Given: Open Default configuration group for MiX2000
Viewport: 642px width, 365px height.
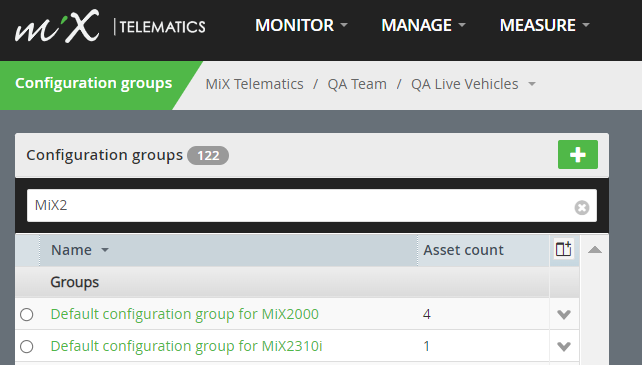Looking at the screenshot, I should [x=184, y=314].
